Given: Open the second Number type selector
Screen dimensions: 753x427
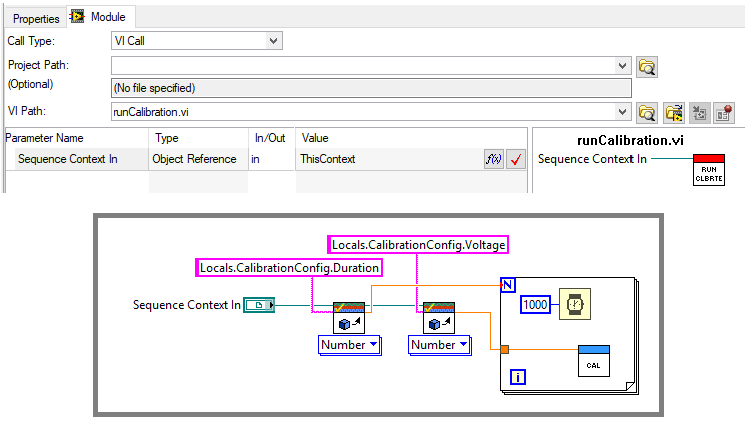Looking at the screenshot, I should (439, 345).
